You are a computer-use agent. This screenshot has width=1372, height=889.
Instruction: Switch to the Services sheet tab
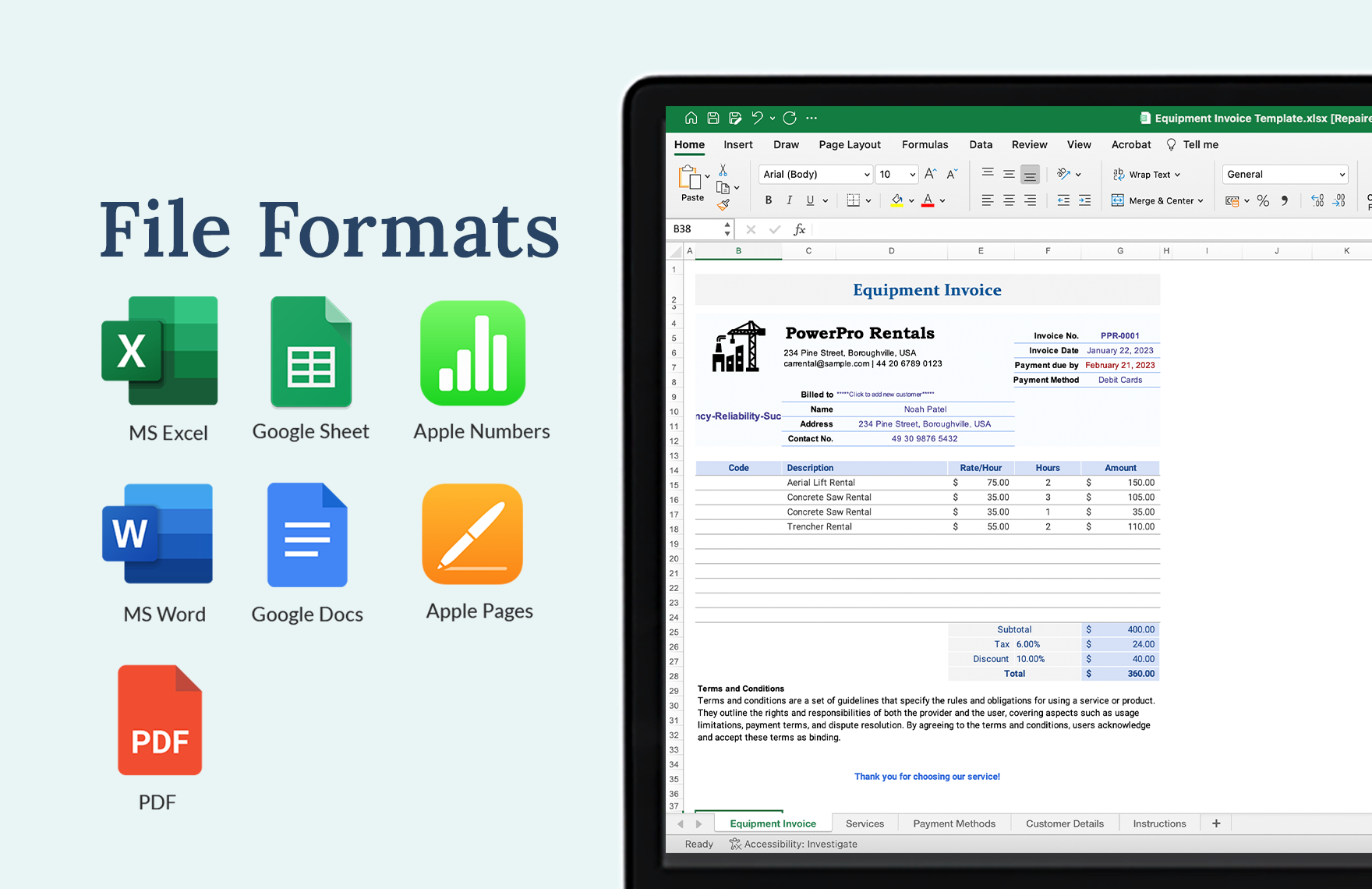(865, 823)
